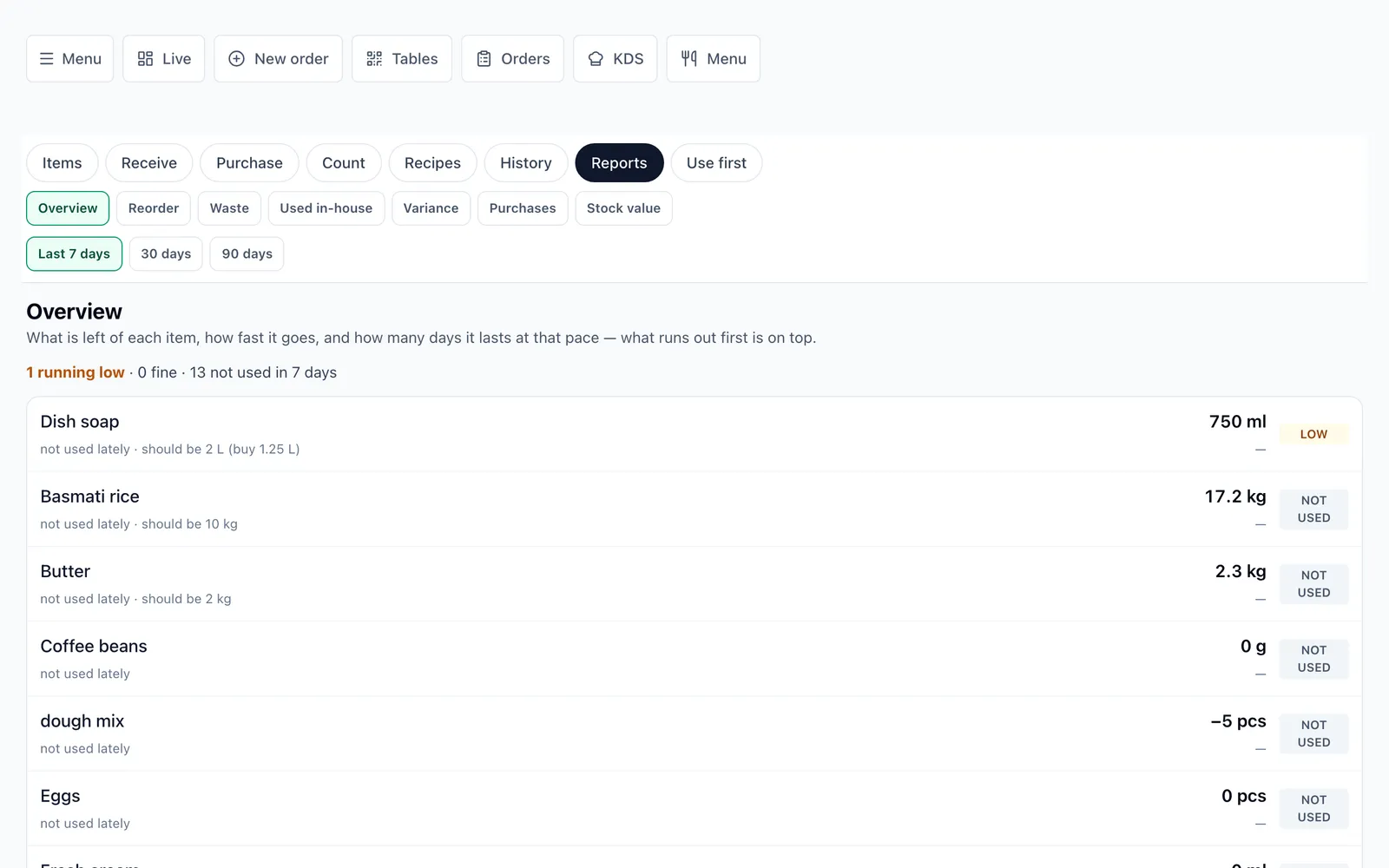Click the Tables QR code icon
1389x868 pixels.
(374, 59)
